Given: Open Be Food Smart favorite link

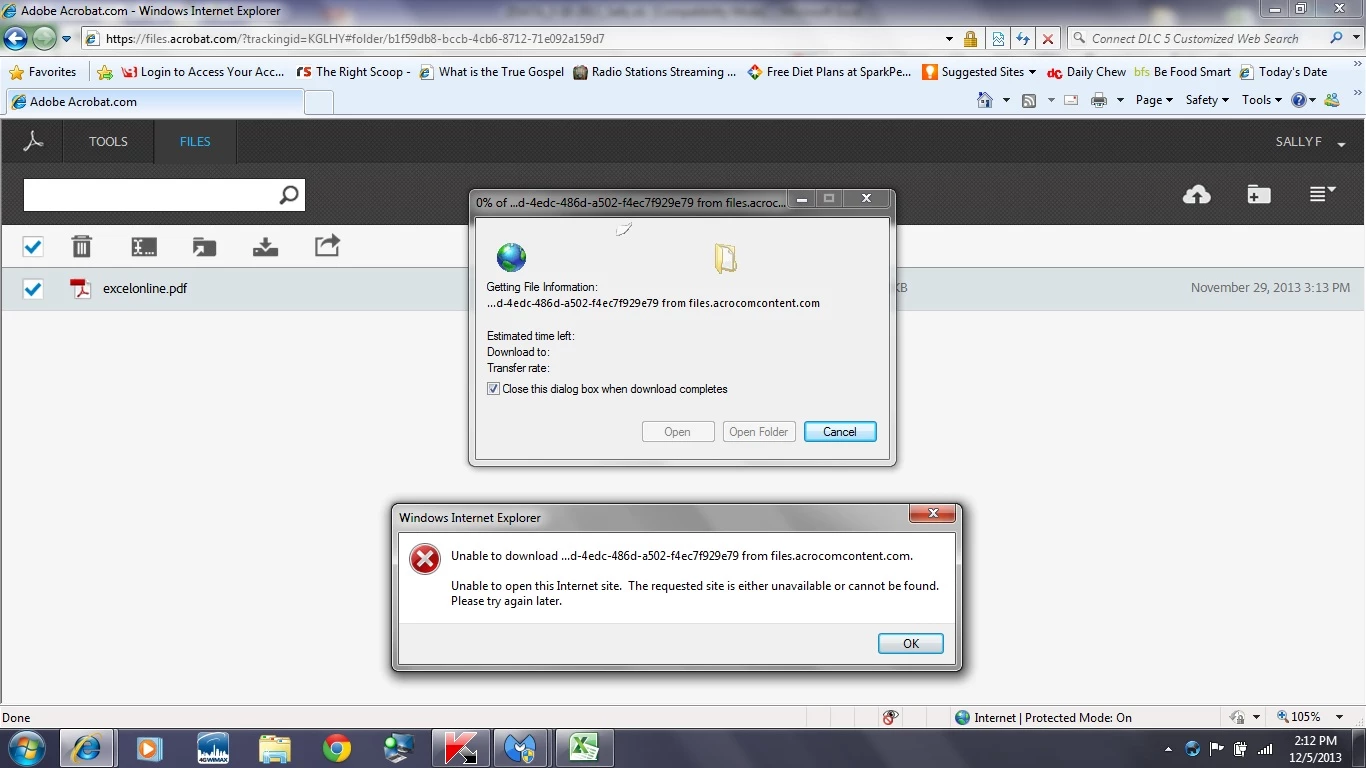Looking at the screenshot, I should (x=1183, y=72).
